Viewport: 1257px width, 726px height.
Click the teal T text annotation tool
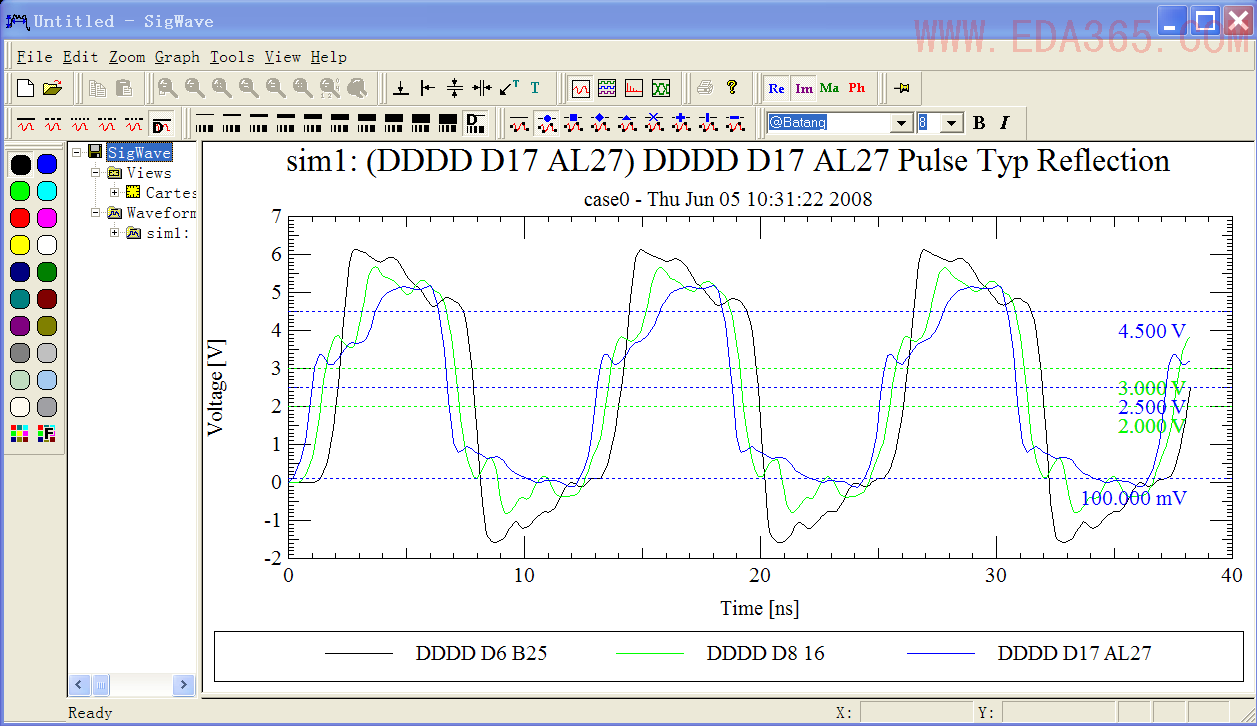535,88
